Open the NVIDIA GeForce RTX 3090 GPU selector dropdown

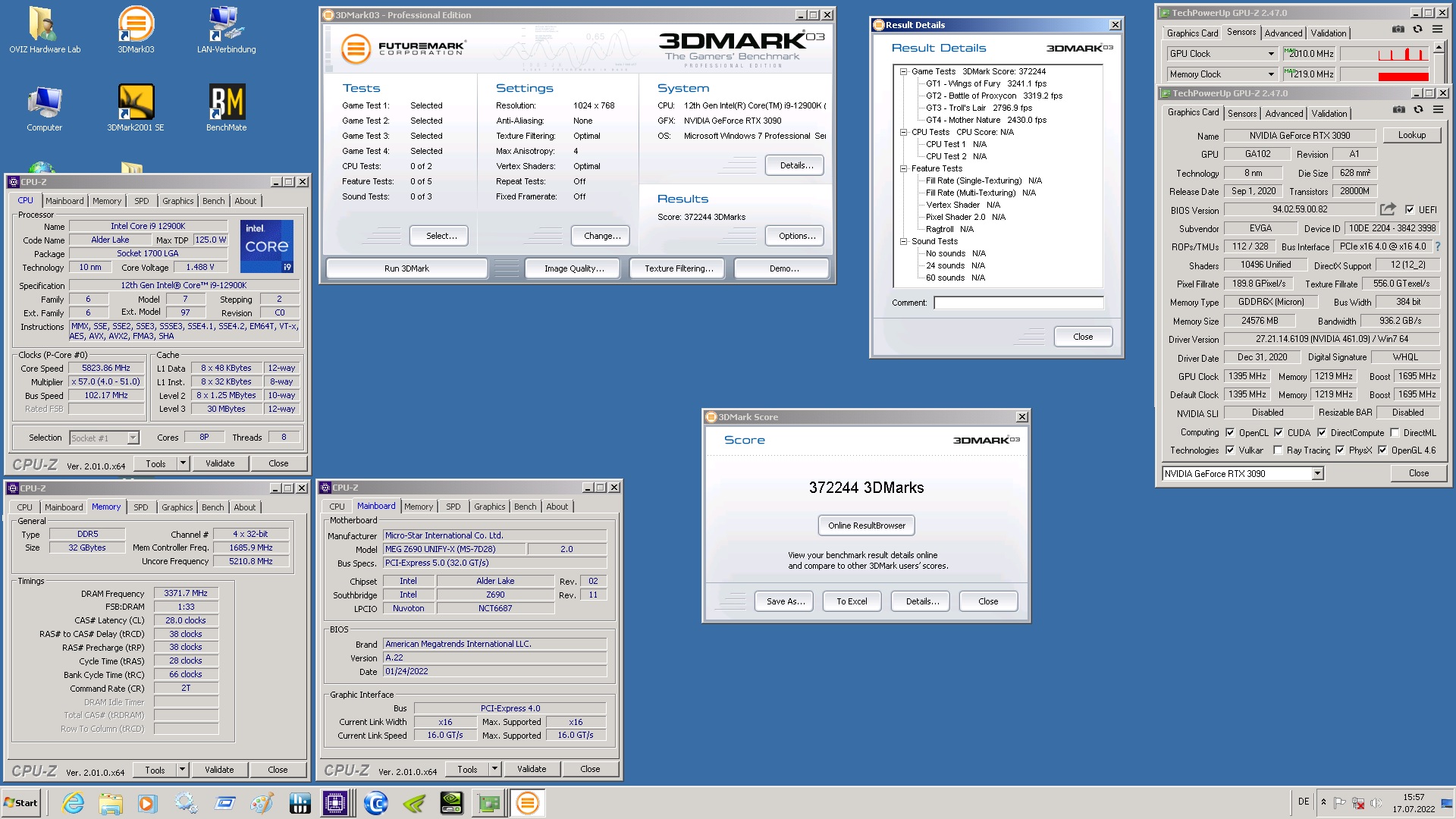pos(1317,473)
